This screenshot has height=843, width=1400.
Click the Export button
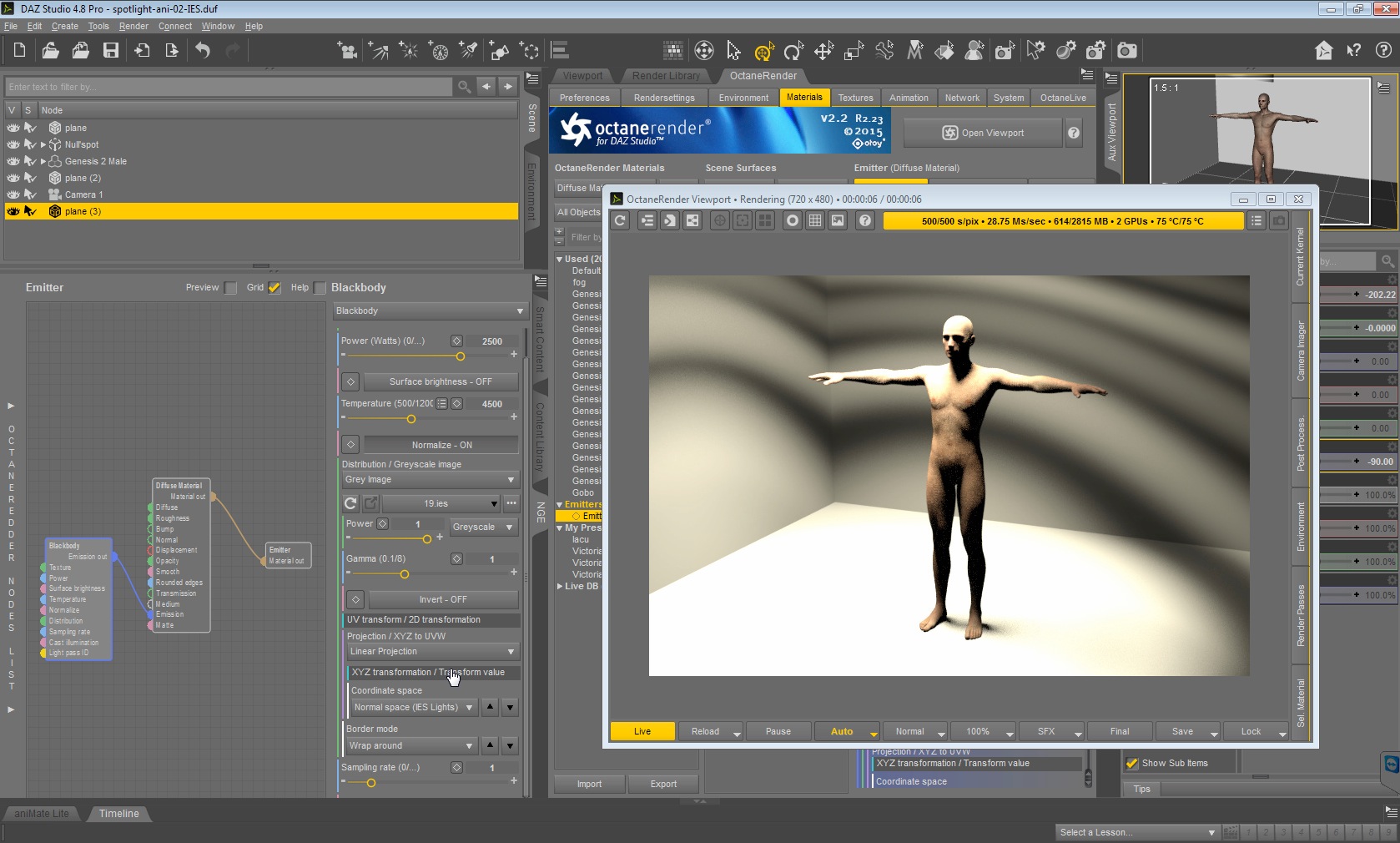[x=663, y=784]
